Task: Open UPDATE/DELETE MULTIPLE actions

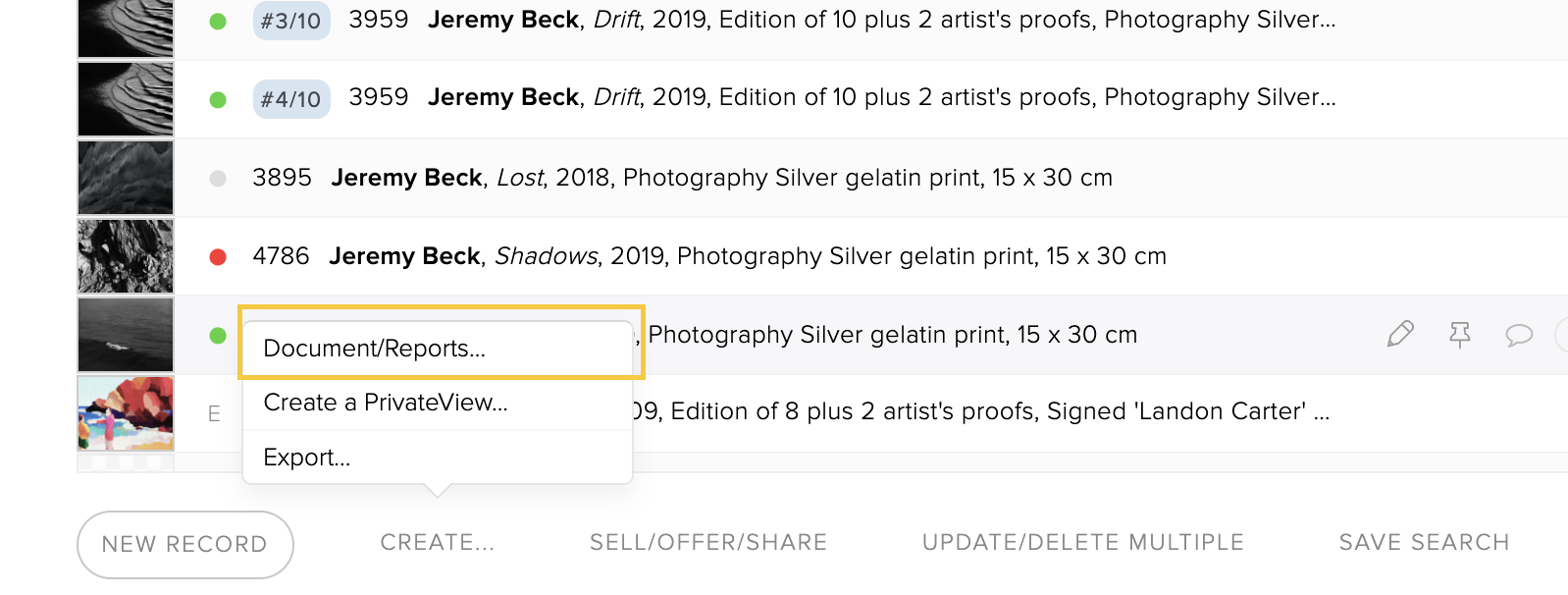Action: click(x=1083, y=542)
